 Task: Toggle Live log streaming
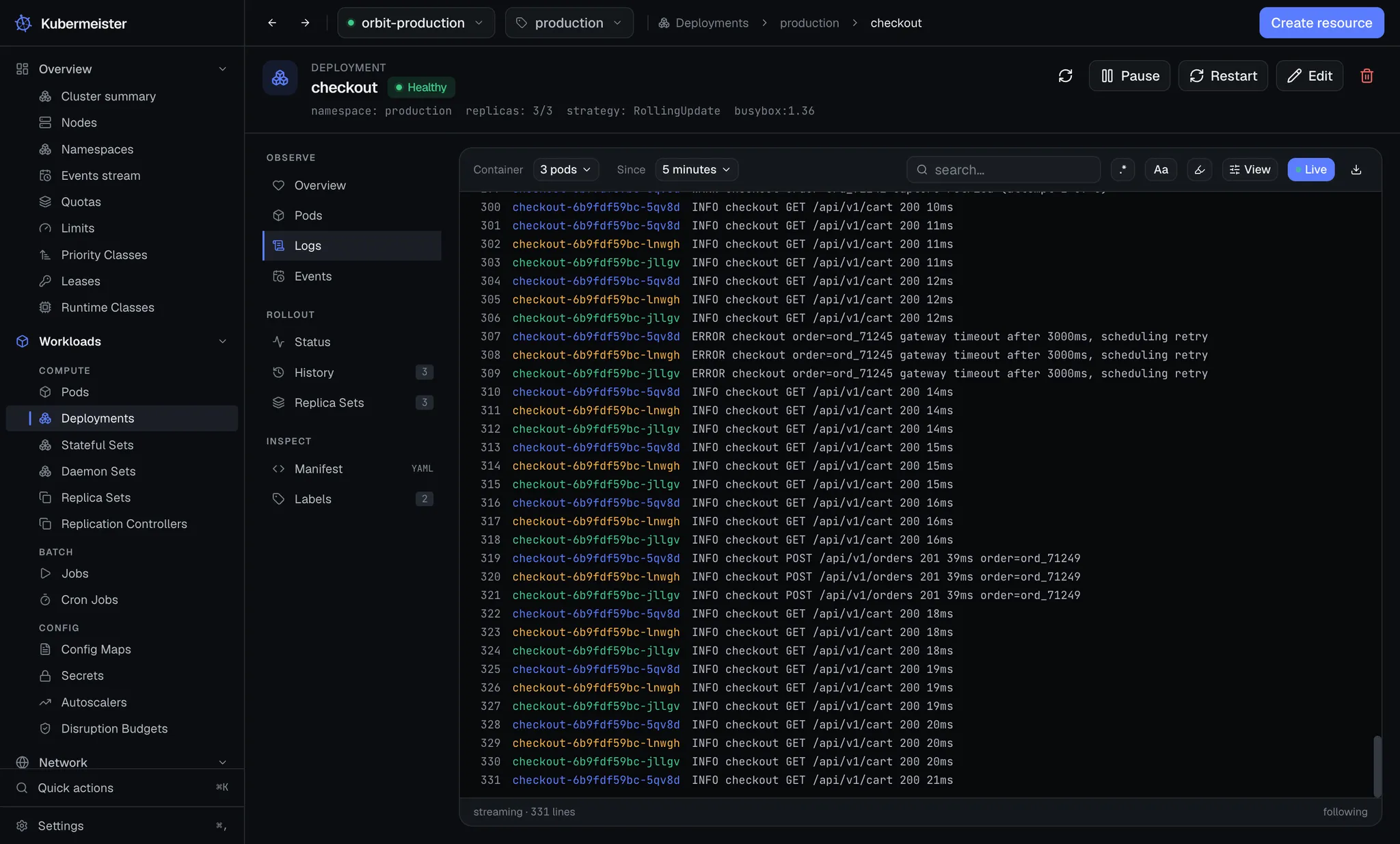tap(1310, 170)
